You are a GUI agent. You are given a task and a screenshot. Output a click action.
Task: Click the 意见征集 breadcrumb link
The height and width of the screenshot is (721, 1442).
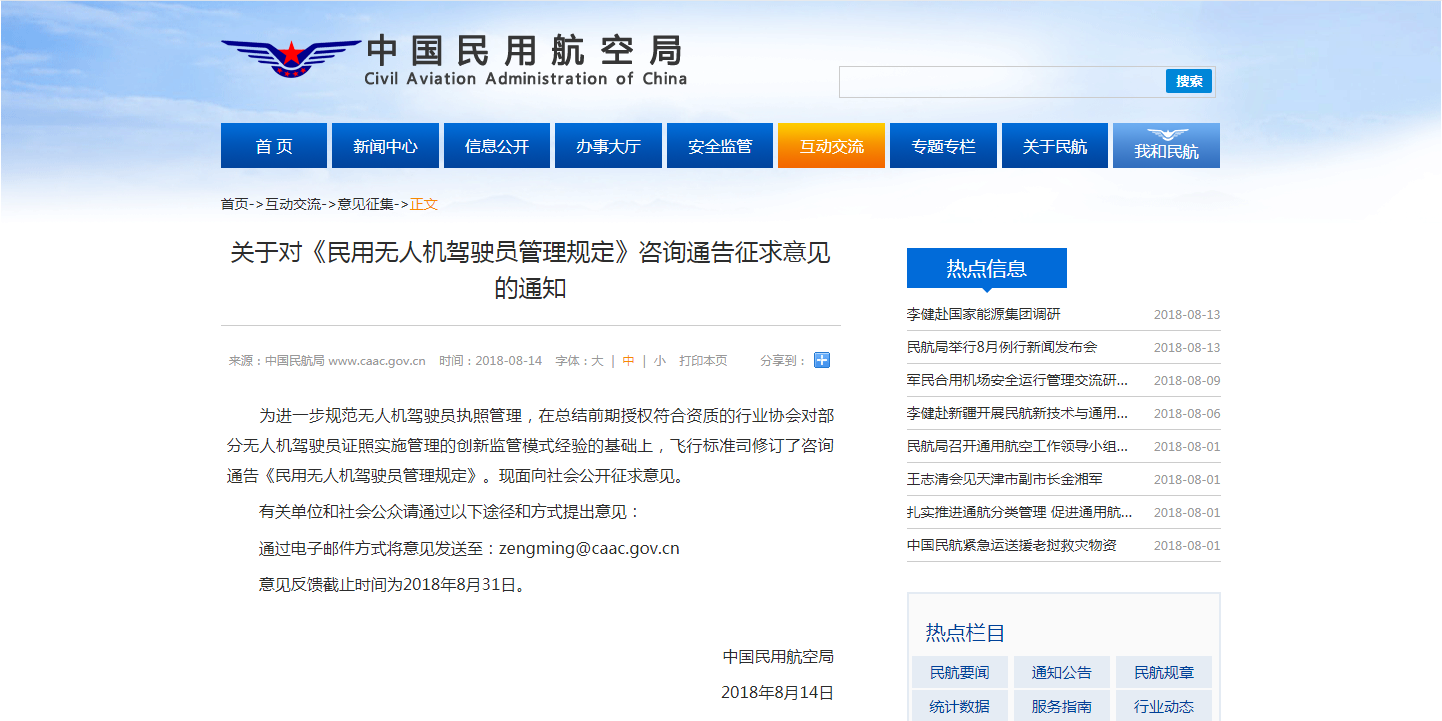(366, 204)
